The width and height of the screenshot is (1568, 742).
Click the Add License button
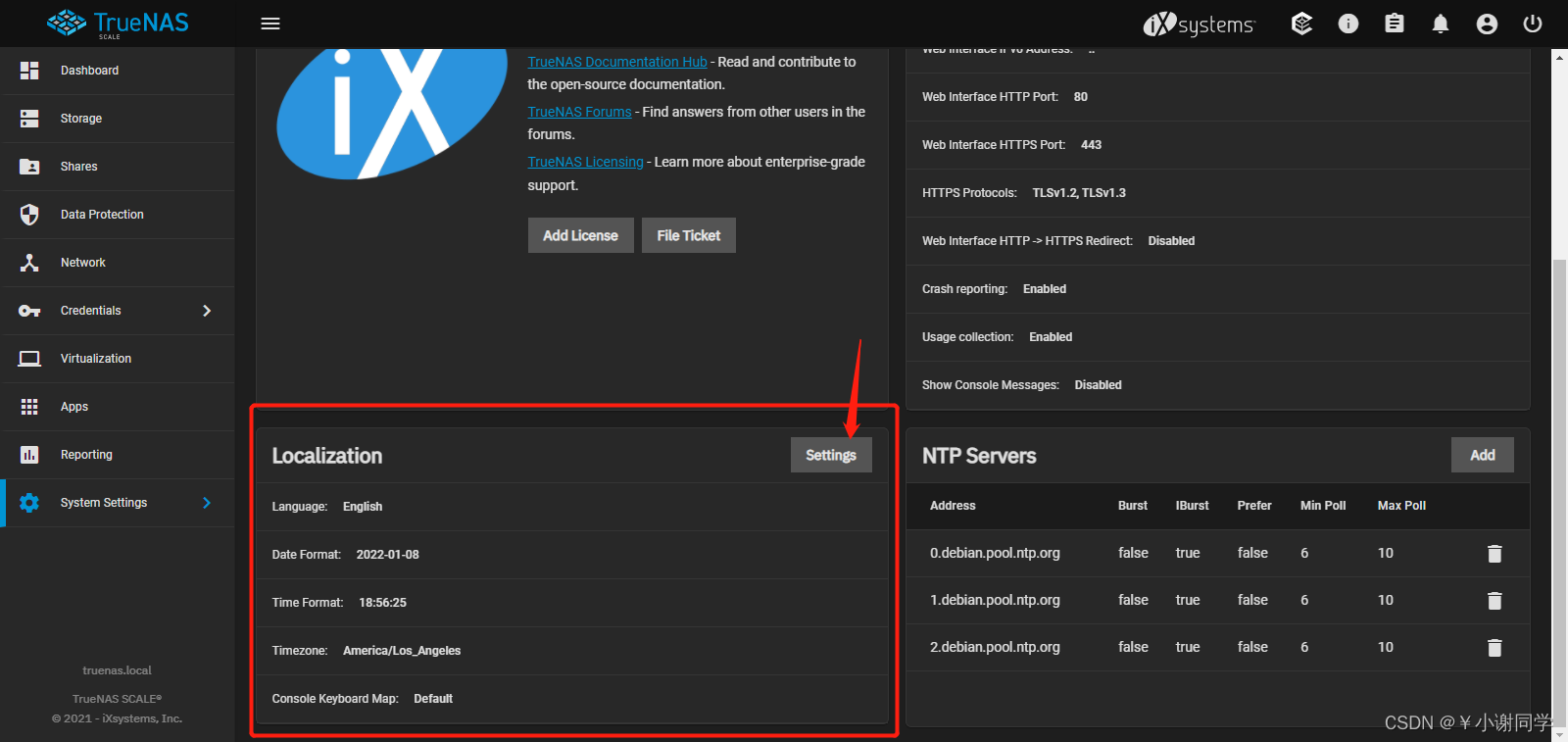click(x=581, y=235)
